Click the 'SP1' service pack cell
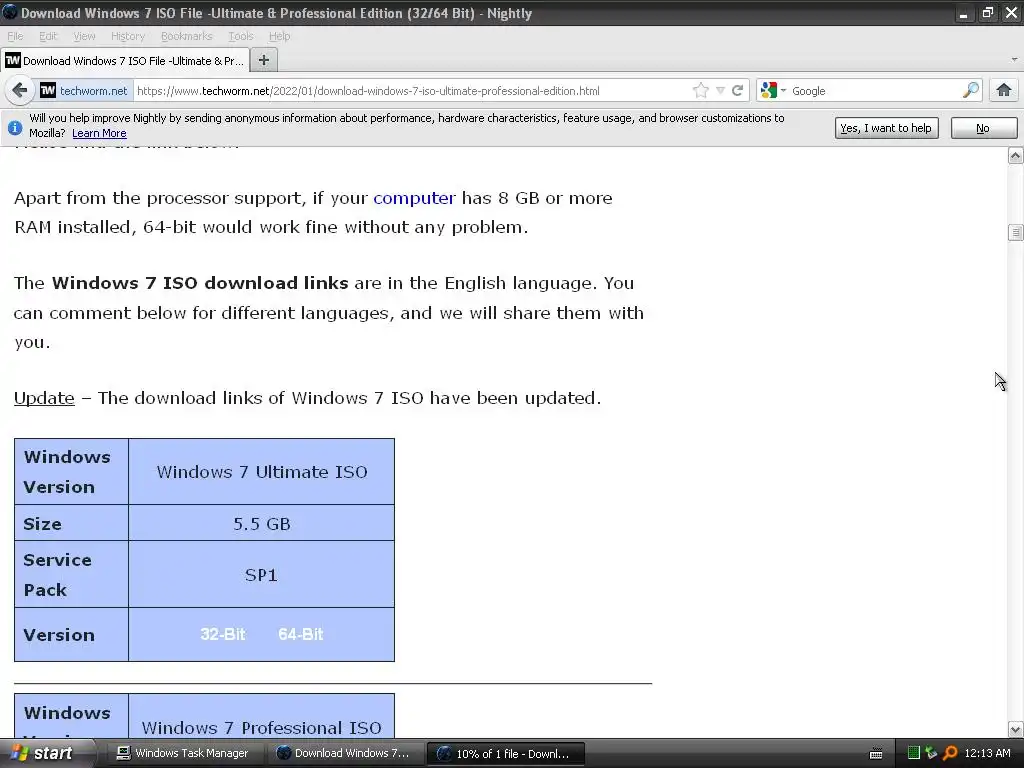 (x=262, y=575)
